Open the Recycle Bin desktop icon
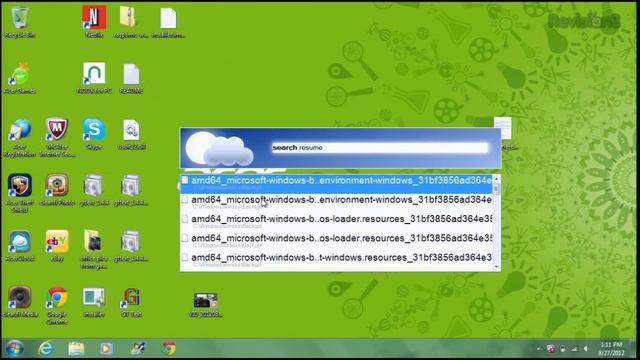 [x=19, y=22]
